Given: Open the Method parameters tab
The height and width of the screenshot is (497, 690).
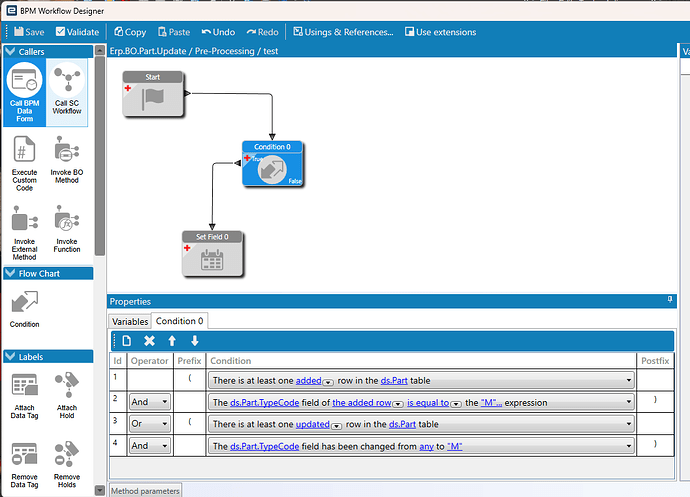Looking at the screenshot, I should pyautogui.click(x=145, y=491).
